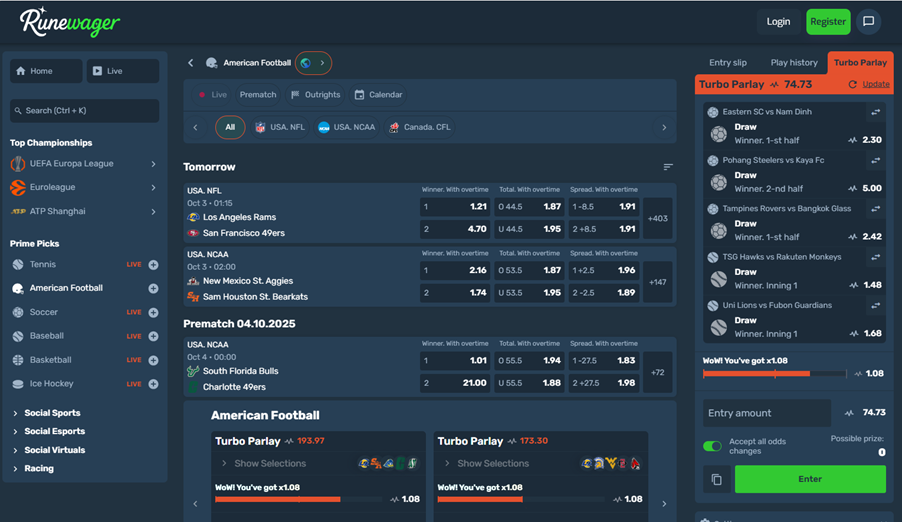Viewport: 902px width, 522px height.
Task: Switch to the Entry slip tab
Action: click(728, 63)
